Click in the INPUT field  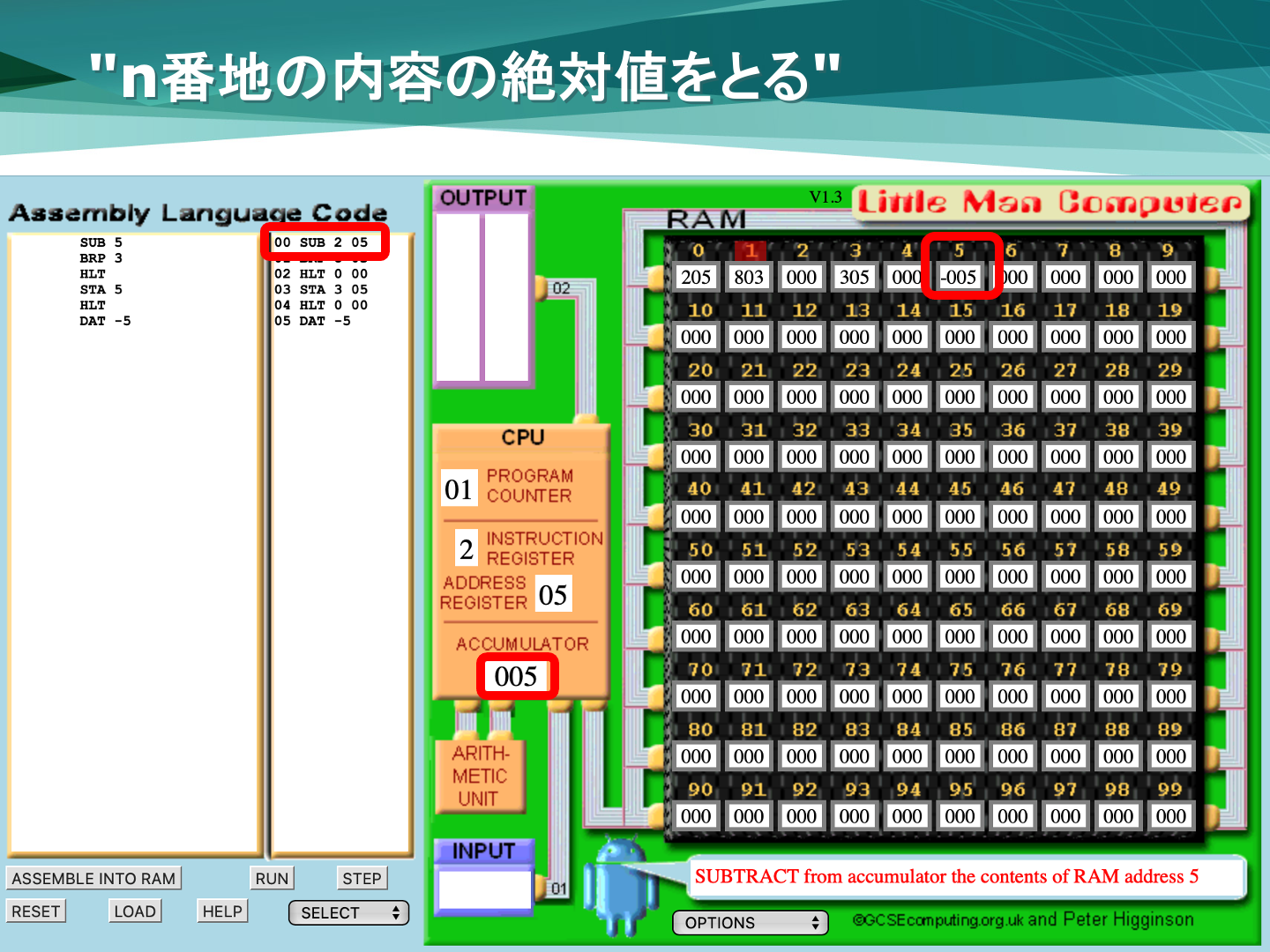pos(484,889)
